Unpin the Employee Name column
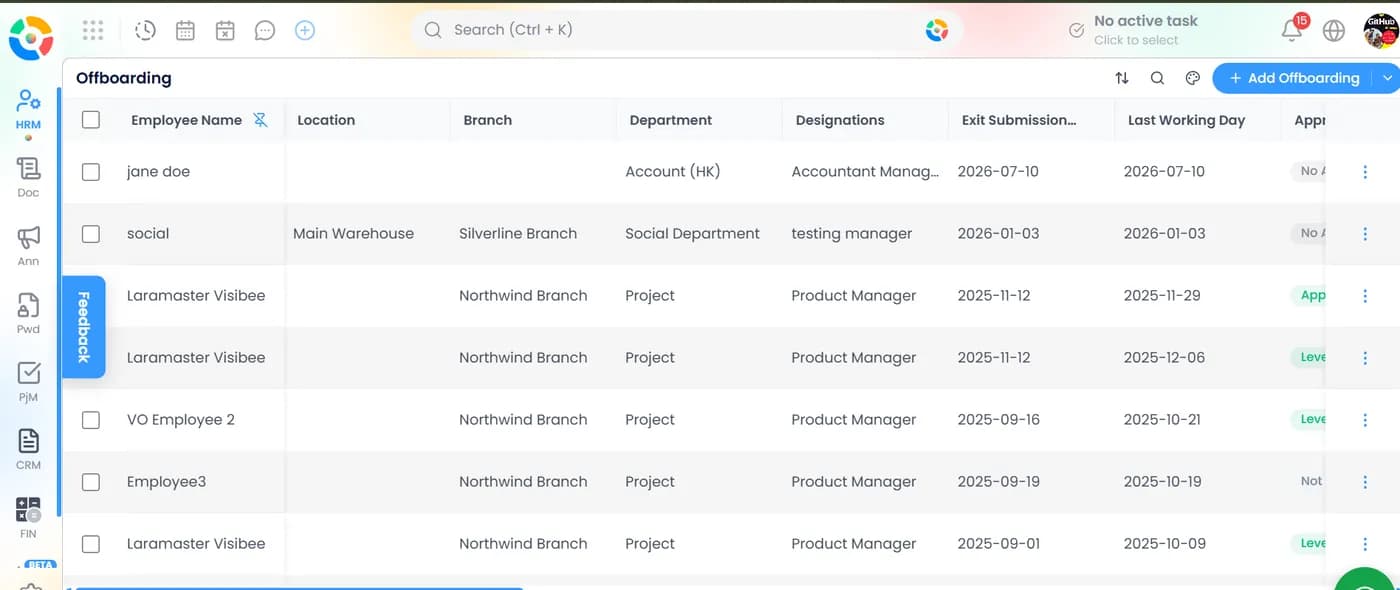1400x590 pixels. pyautogui.click(x=260, y=120)
